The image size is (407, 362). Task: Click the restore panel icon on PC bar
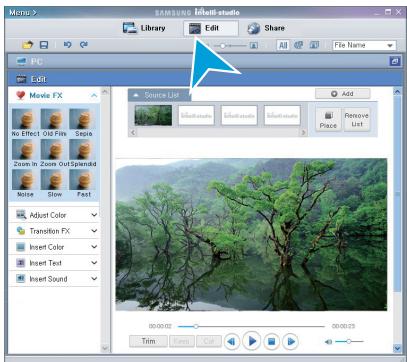tap(395, 61)
